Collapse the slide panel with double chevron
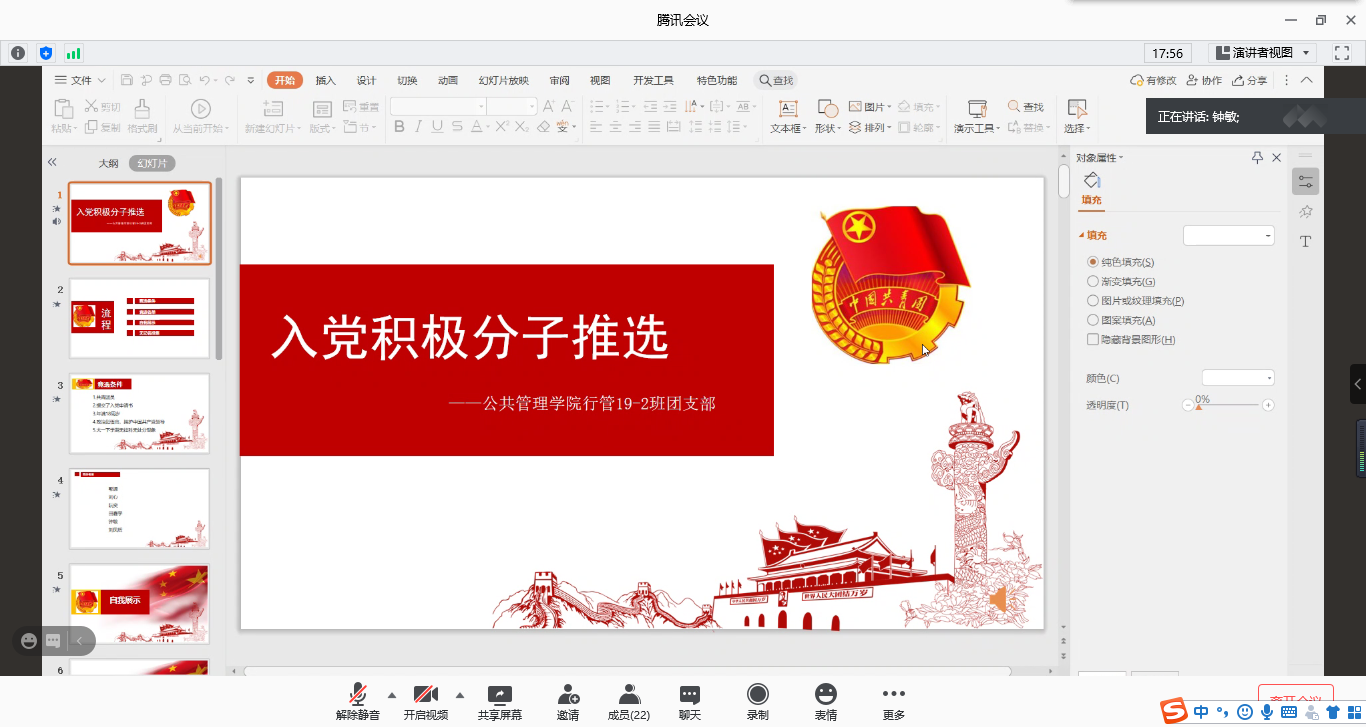 coord(52,162)
